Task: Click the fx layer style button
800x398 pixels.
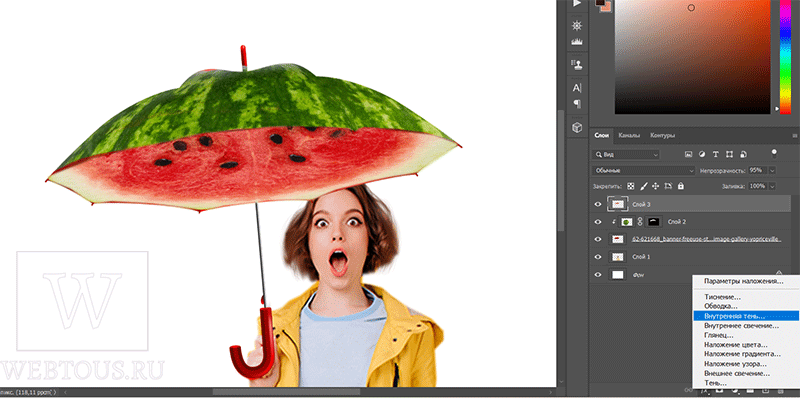Action: coord(705,391)
